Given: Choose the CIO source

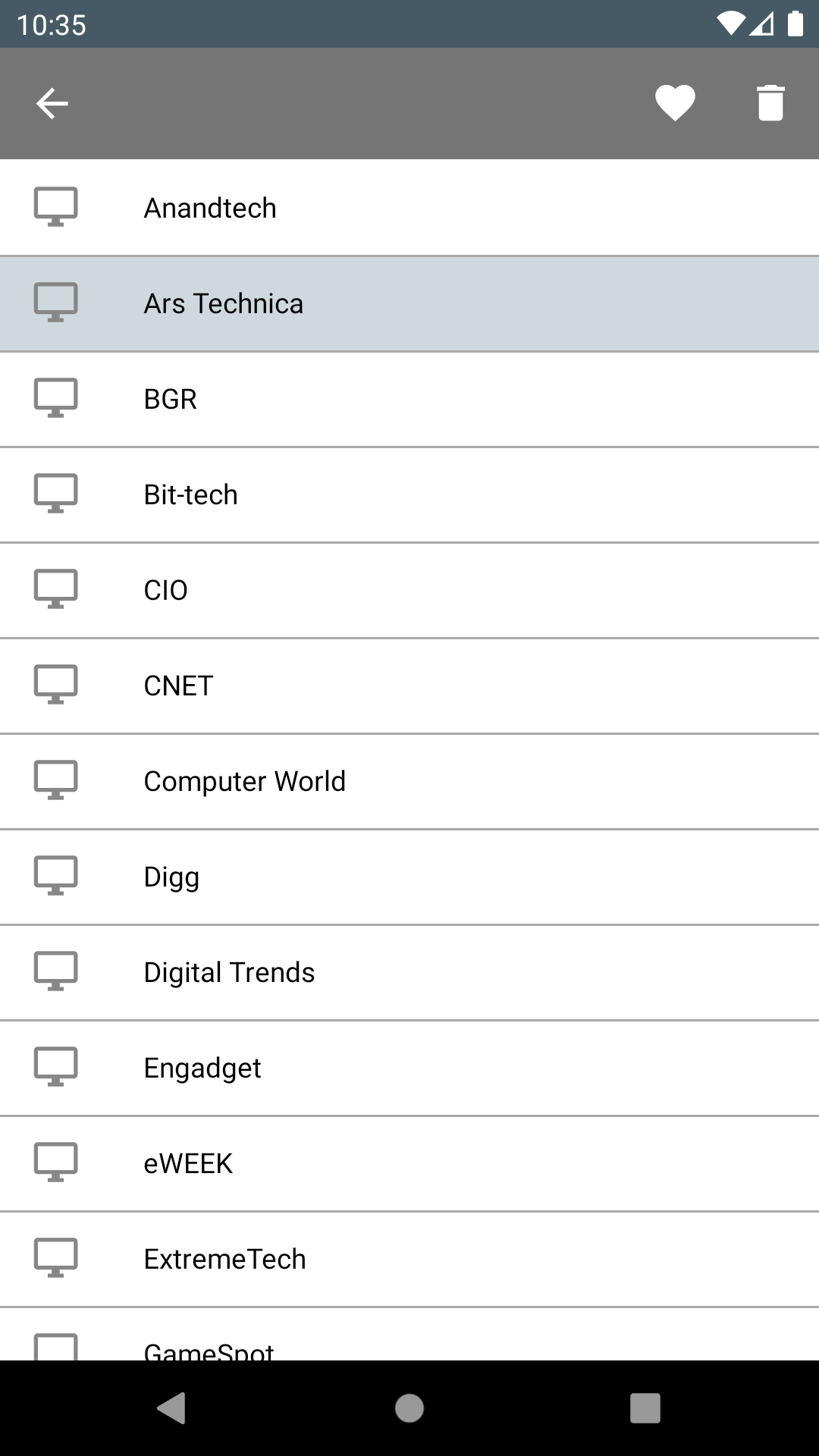Looking at the screenshot, I should pos(409,590).
